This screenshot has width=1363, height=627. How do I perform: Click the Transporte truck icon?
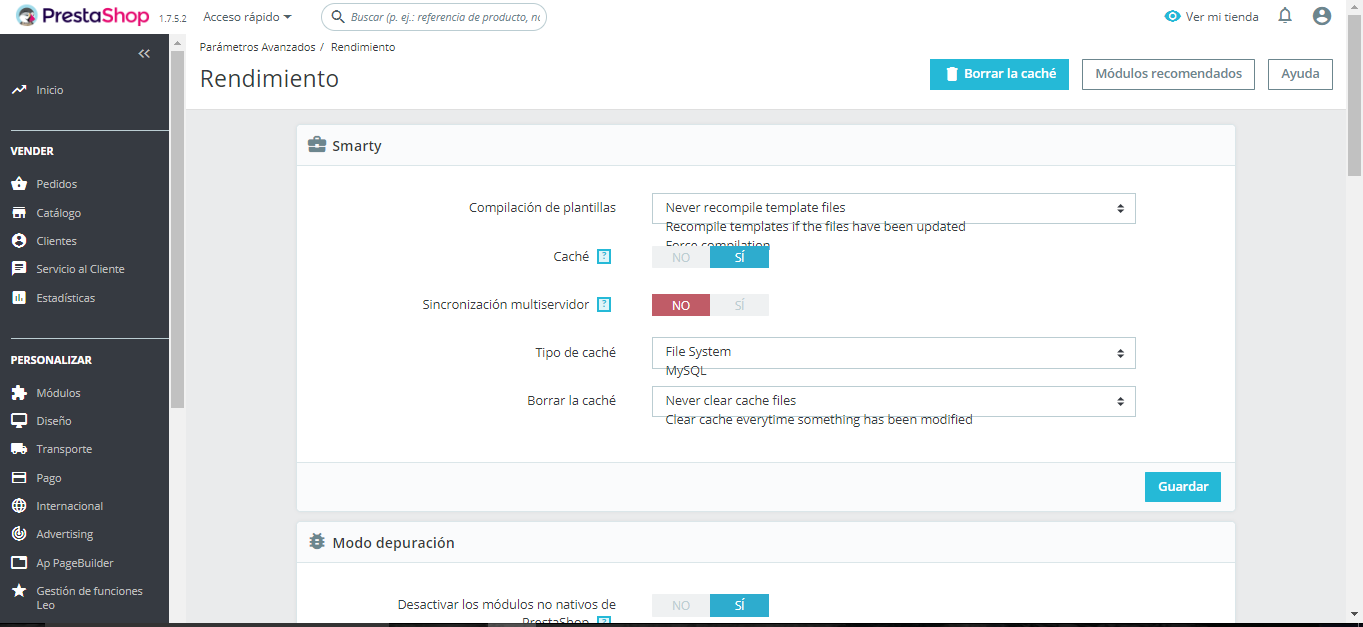(x=18, y=449)
